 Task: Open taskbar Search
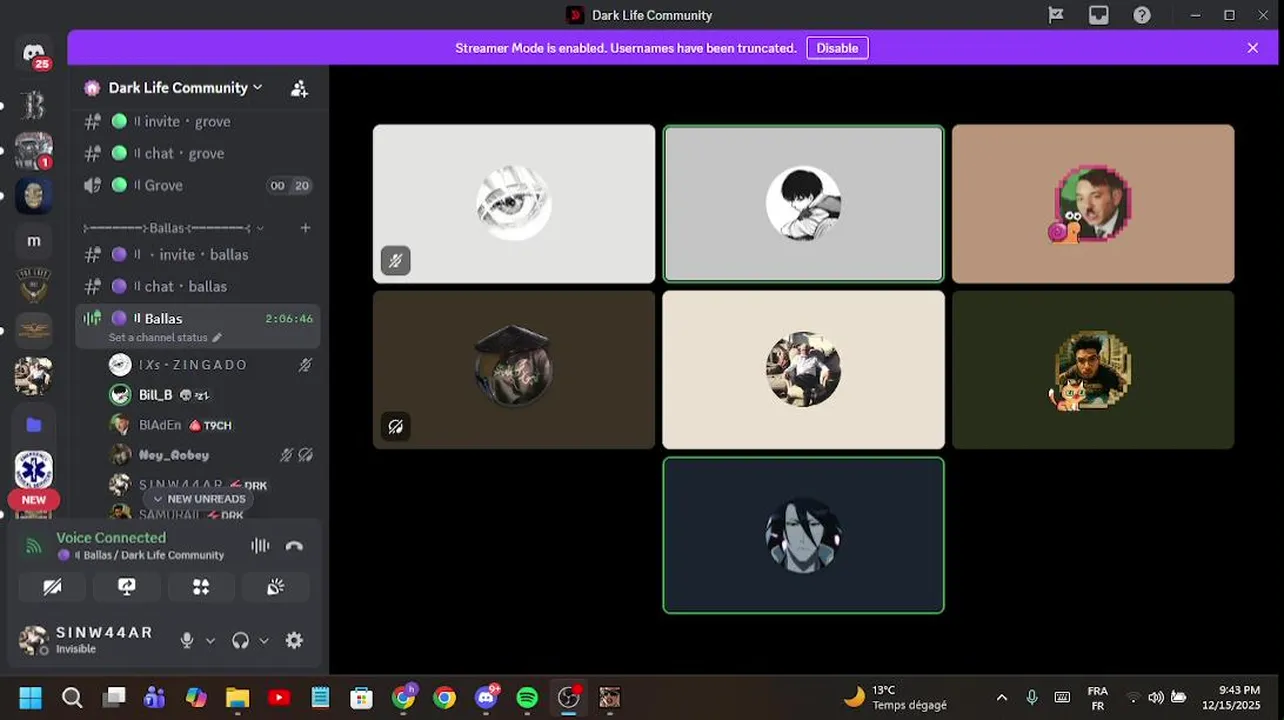(x=72, y=697)
